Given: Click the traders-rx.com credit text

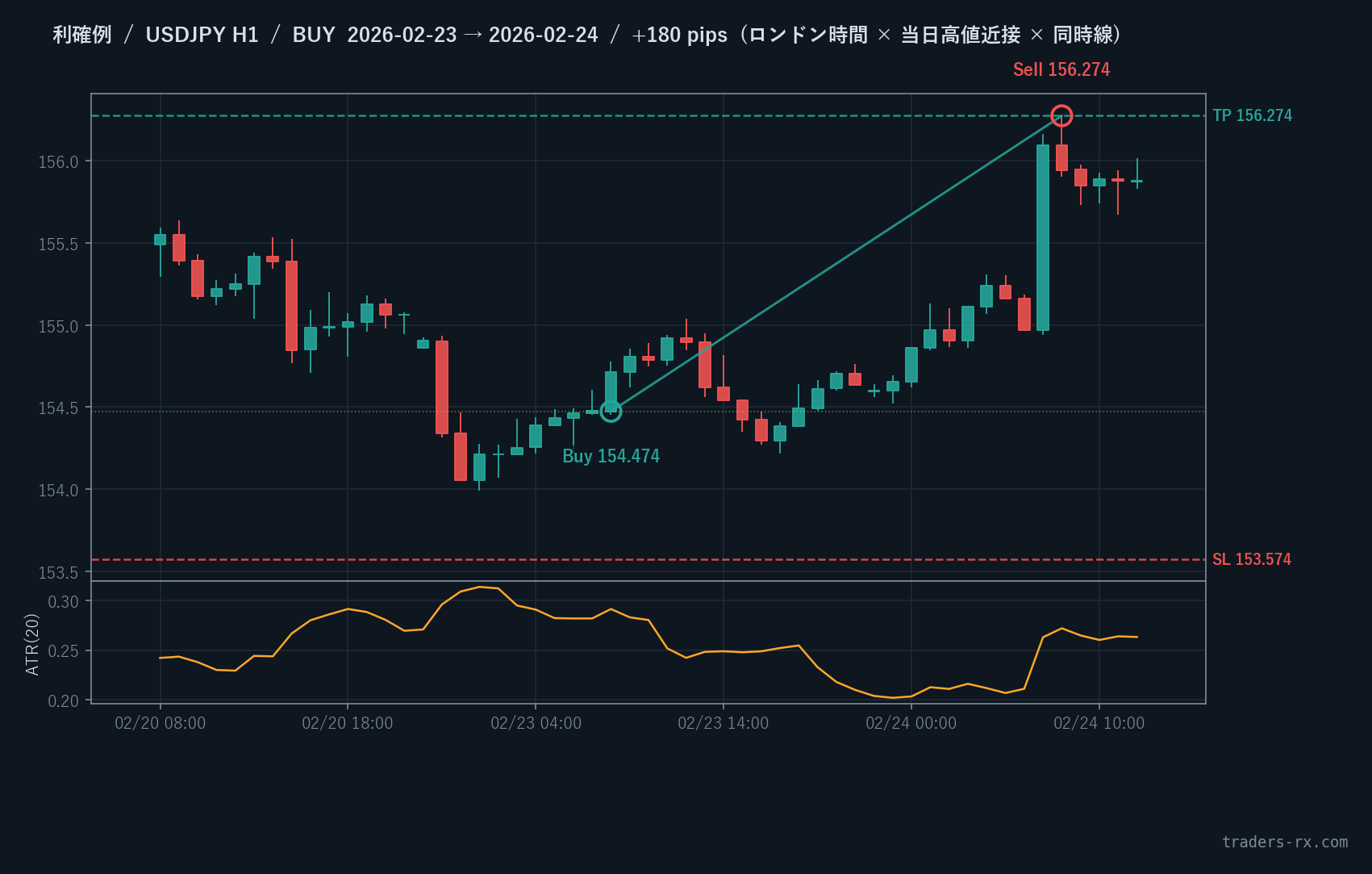Looking at the screenshot, I should point(1285,842).
